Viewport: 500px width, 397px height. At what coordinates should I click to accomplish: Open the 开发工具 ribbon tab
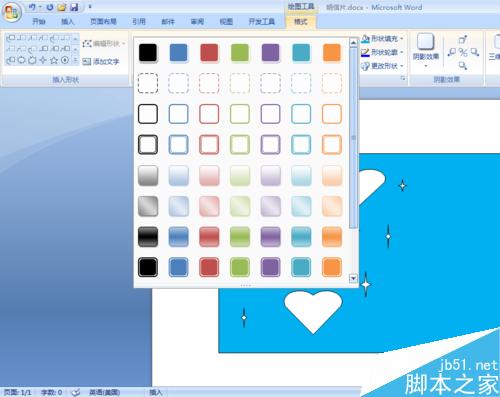[x=262, y=22]
